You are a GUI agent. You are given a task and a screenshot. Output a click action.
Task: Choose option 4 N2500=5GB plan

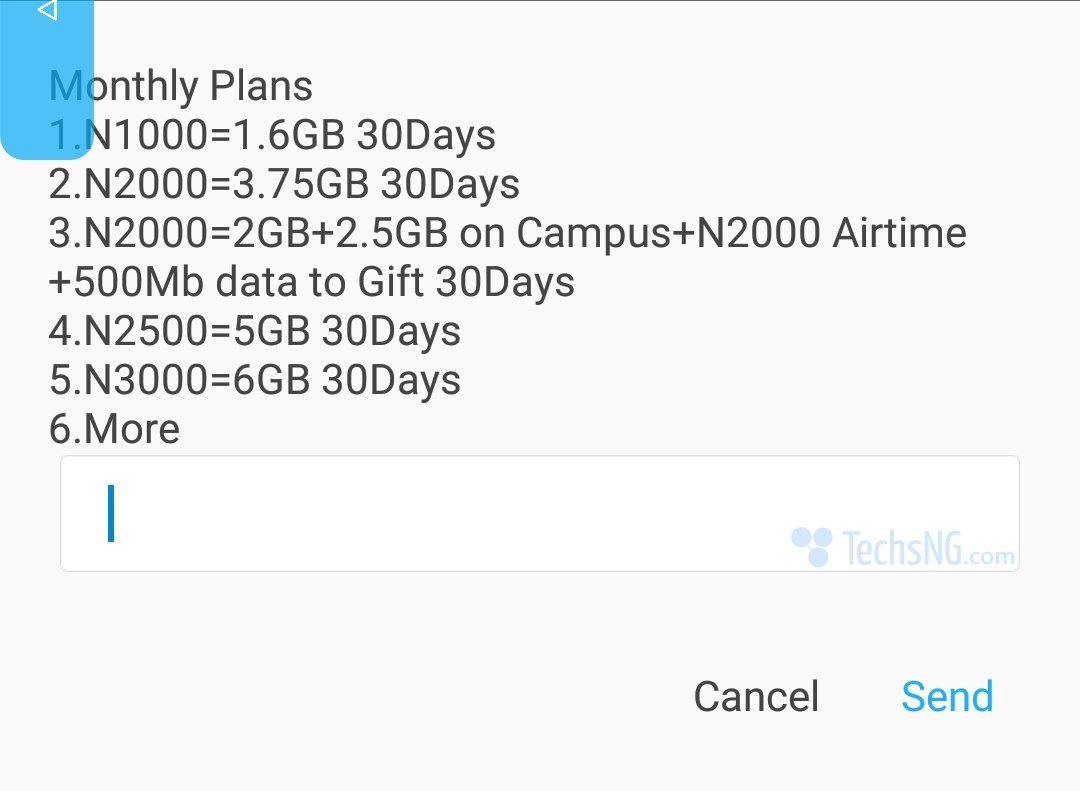(254, 331)
